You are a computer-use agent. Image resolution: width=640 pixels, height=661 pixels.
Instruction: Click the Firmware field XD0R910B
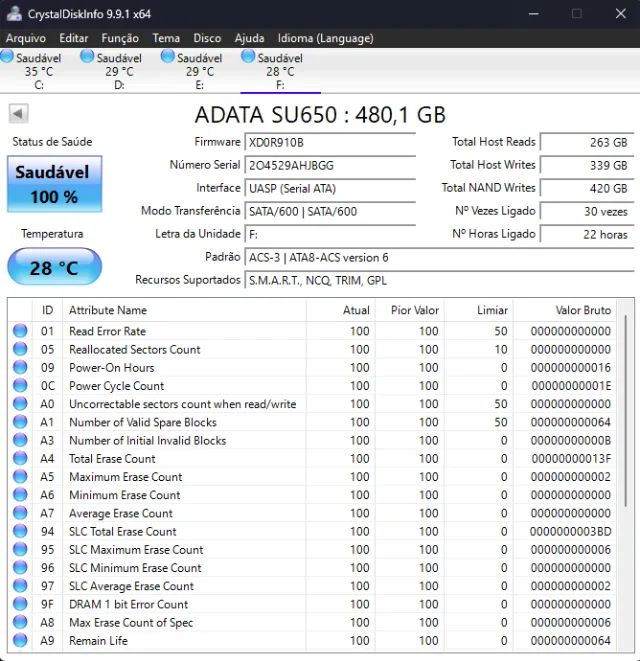[x=330, y=142]
